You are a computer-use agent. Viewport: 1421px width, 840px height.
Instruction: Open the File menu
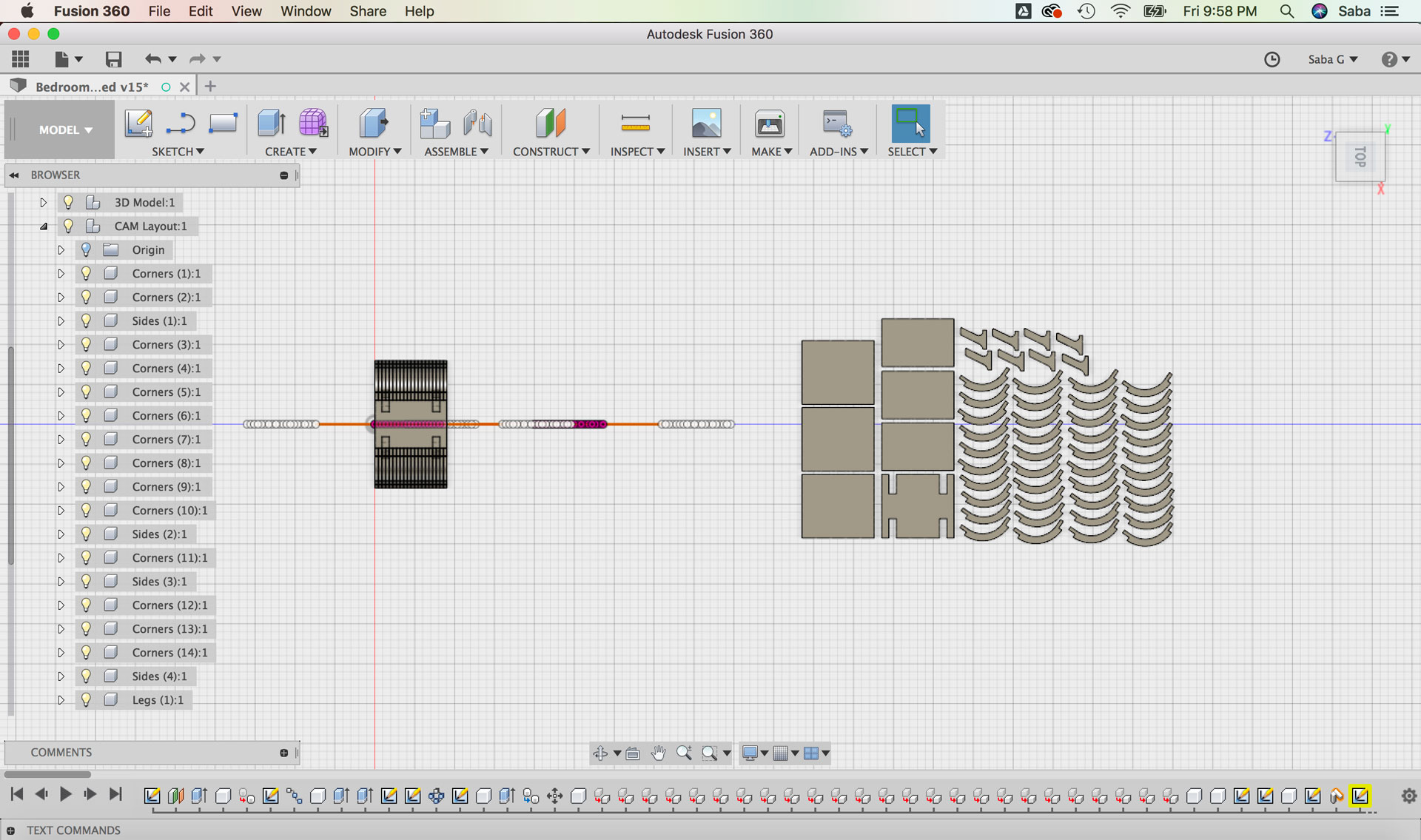coord(159,11)
